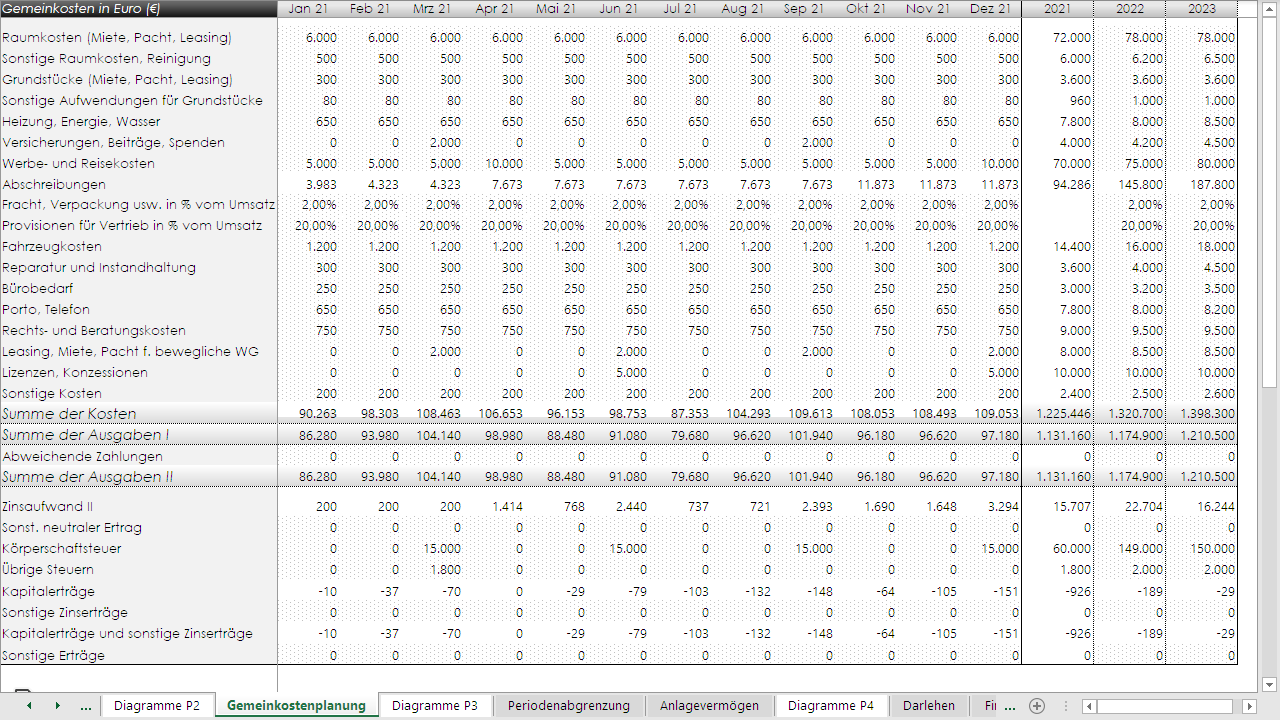Switch to the Darlehen sheet tab
Screen dimensions: 1280x720
(x=929, y=705)
